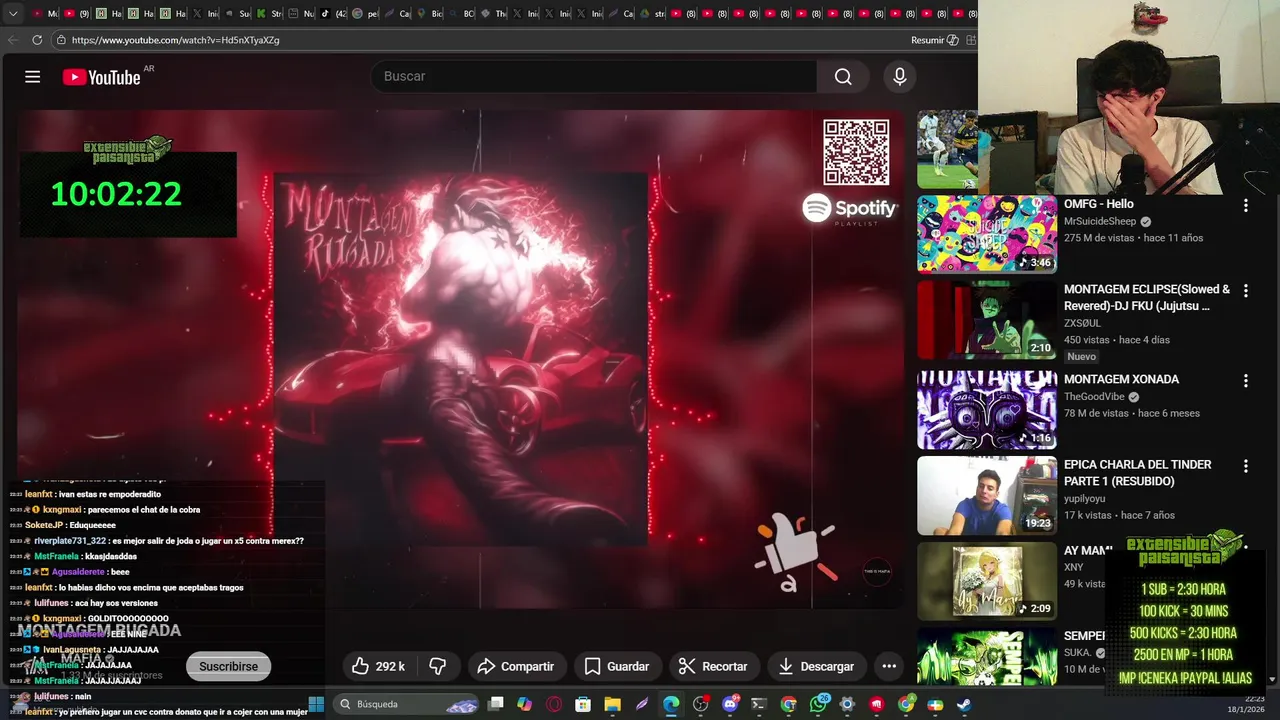
Task: Open MONTAGEM XONADA video thumbnail
Action: (987, 410)
